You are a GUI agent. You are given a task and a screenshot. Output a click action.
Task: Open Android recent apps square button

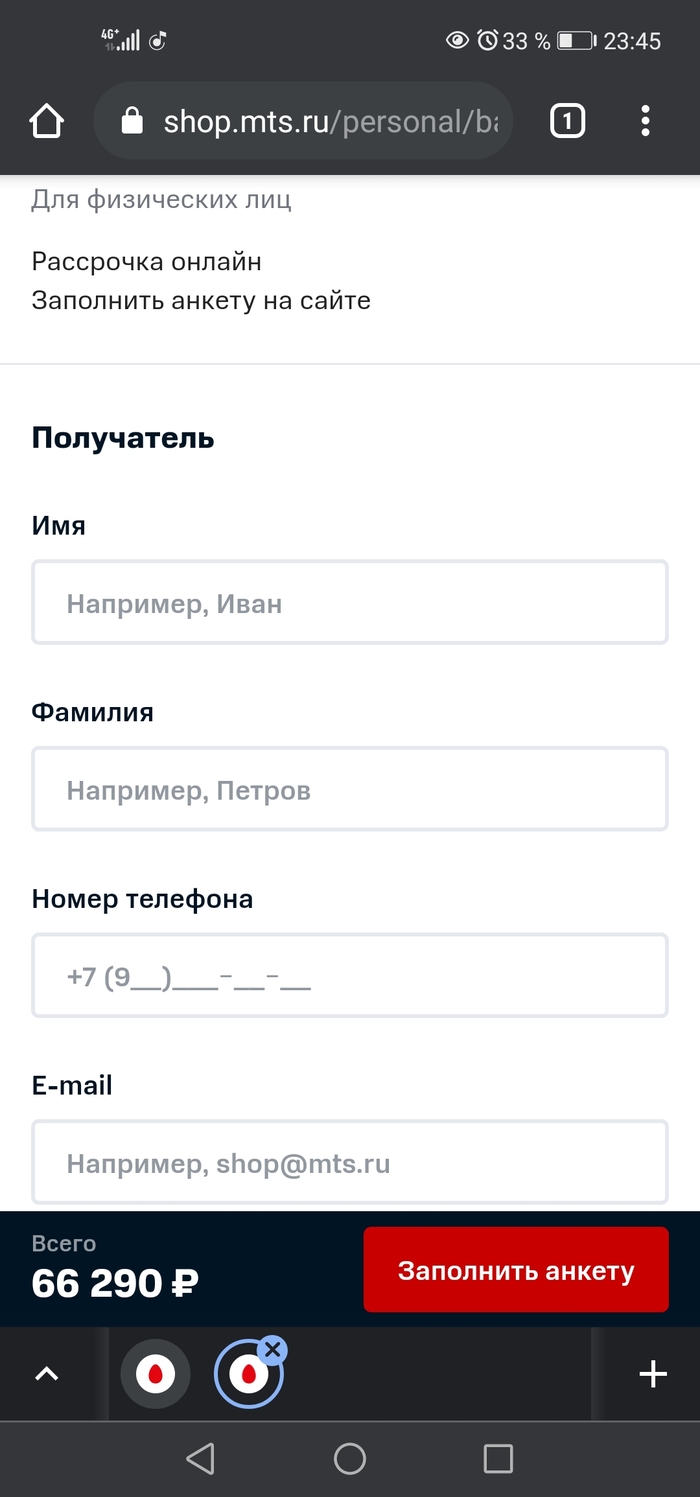tap(497, 1458)
